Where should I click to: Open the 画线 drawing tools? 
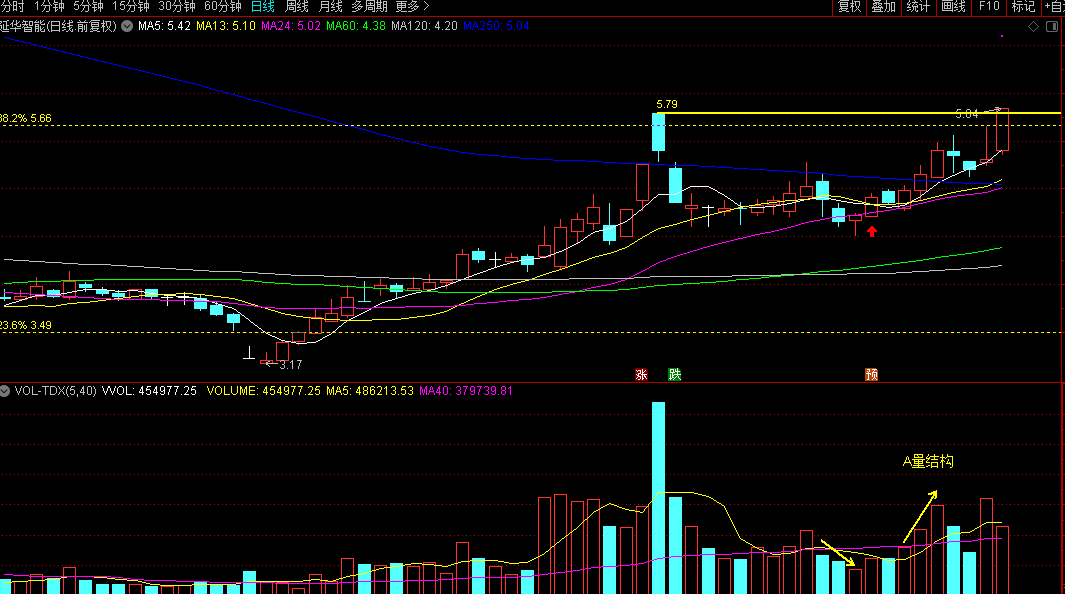pyautogui.click(x=953, y=6)
